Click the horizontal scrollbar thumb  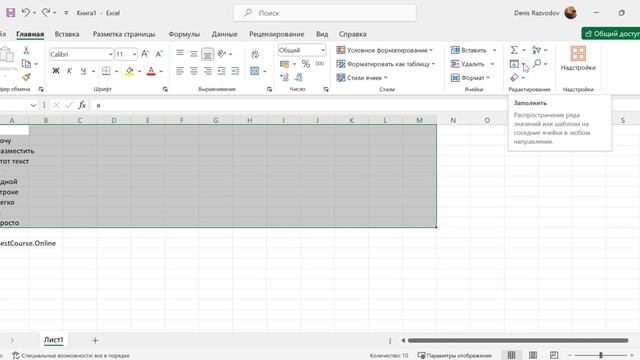(x=518, y=340)
